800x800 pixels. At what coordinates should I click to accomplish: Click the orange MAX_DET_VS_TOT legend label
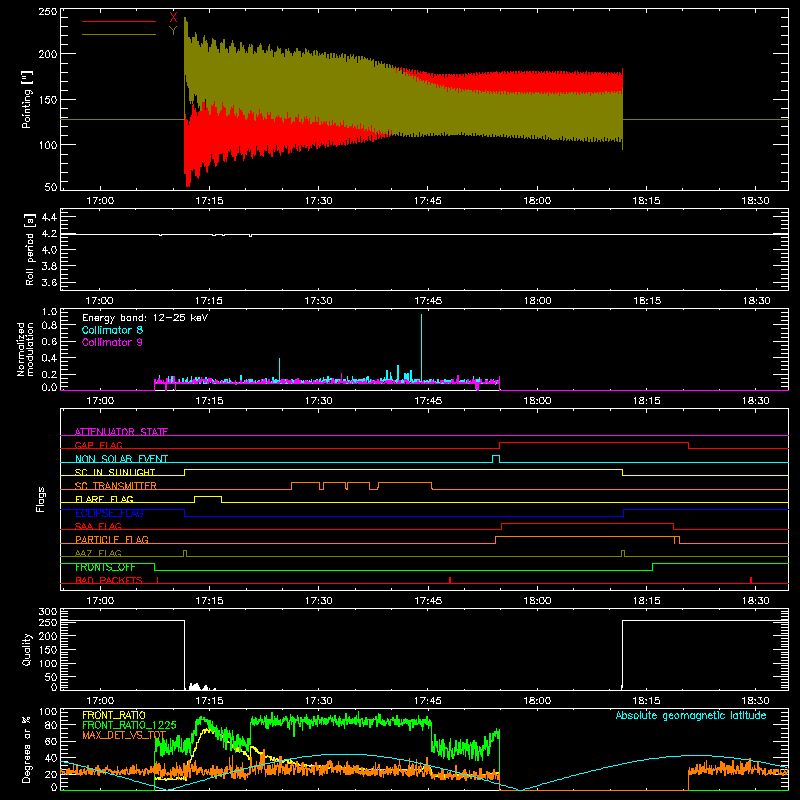[124, 735]
